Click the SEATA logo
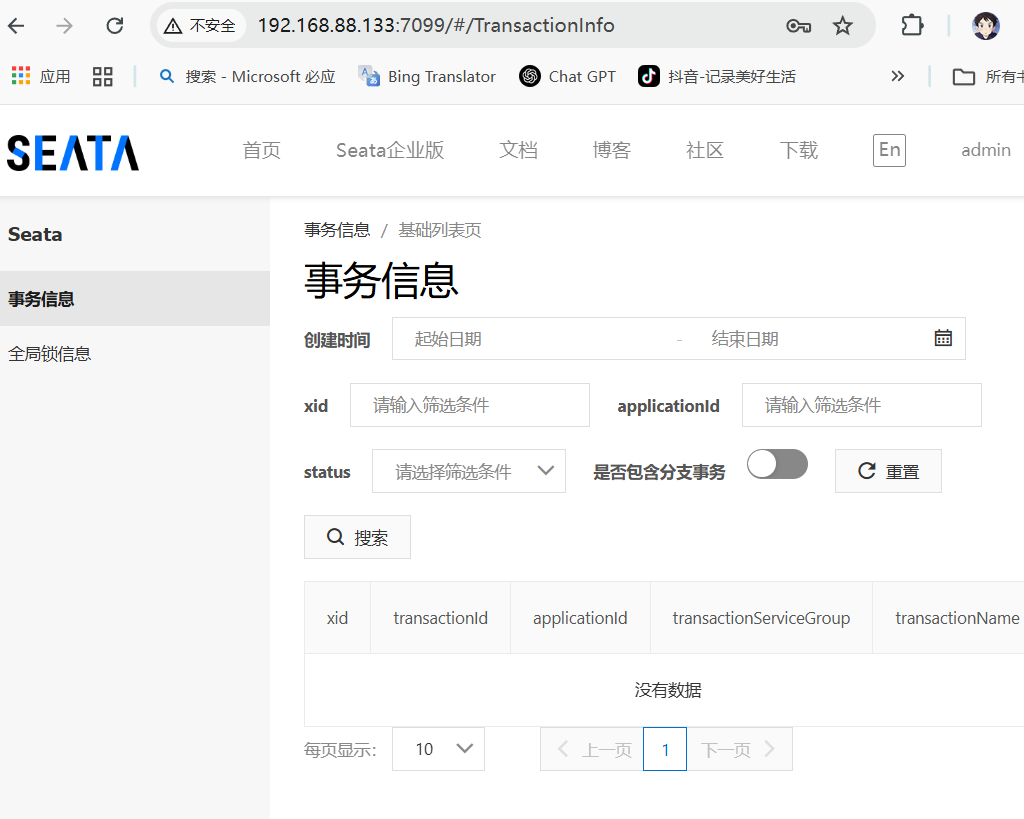Screen dimensions: 1024x819 [x=73, y=152]
